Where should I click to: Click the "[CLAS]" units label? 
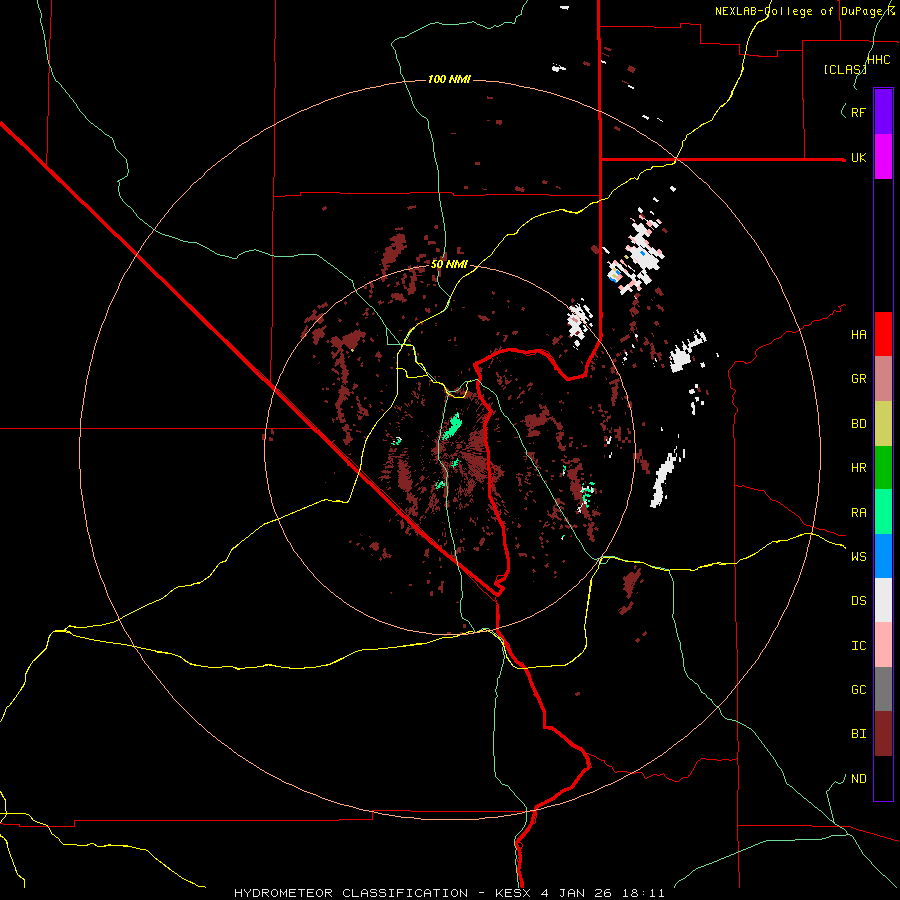click(x=845, y=69)
